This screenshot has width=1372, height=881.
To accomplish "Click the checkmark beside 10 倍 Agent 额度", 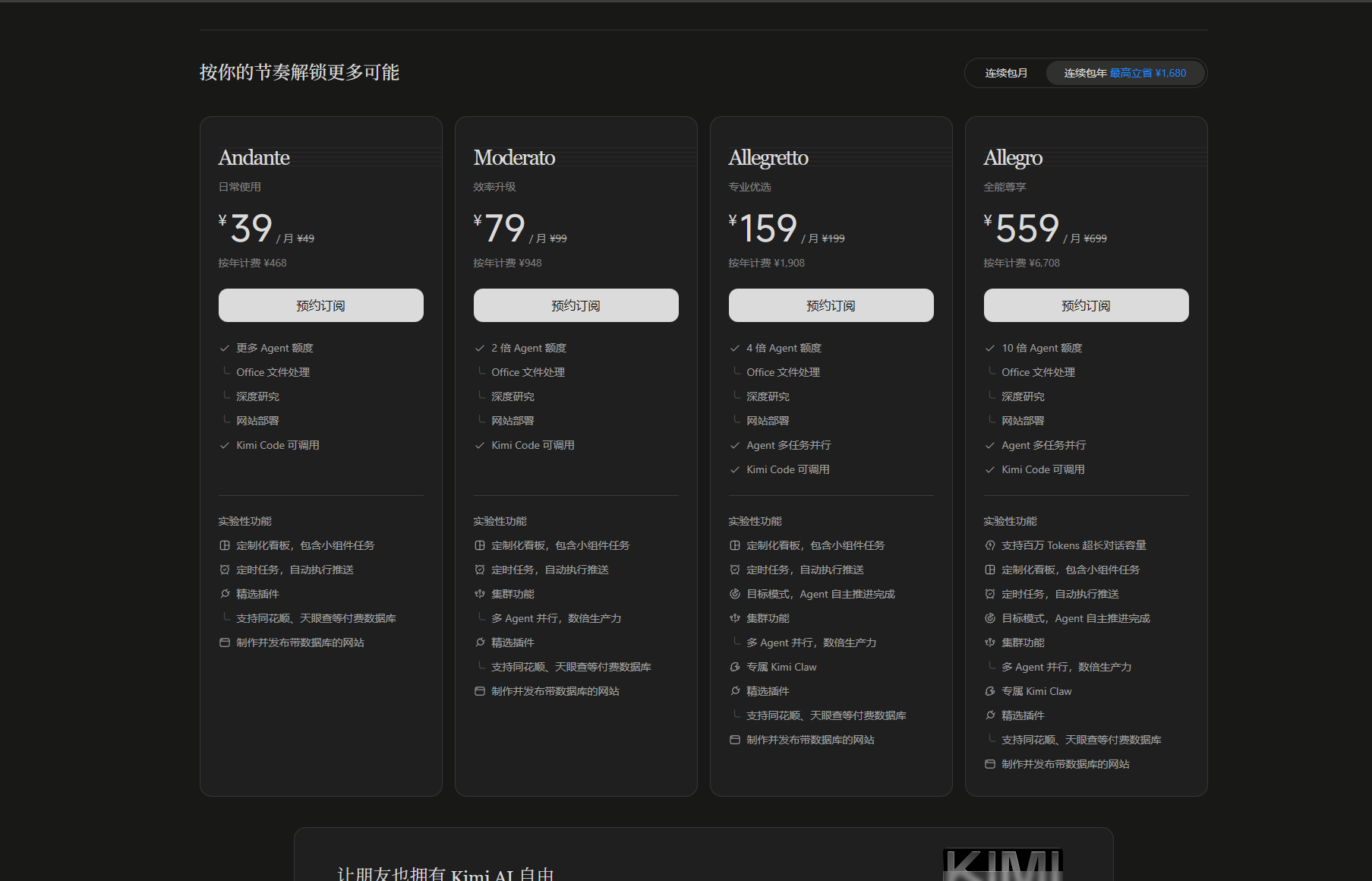I will pos(990,349).
